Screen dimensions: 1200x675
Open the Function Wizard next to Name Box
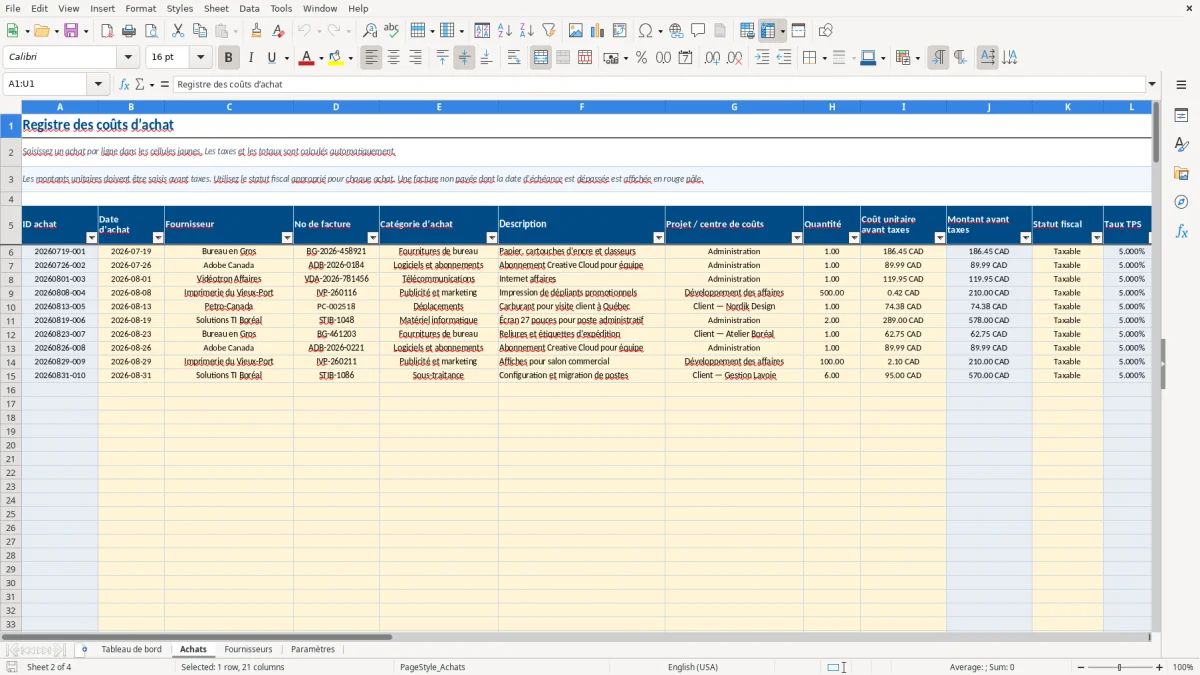point(124,84)
